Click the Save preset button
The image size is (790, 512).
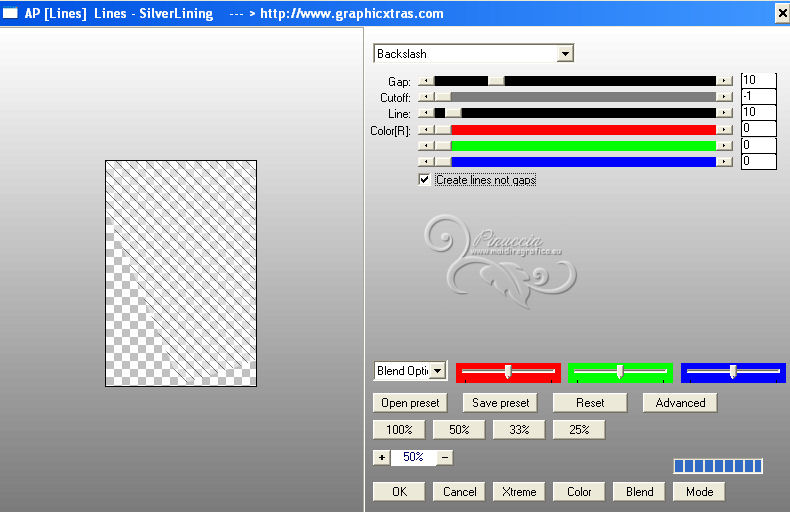(x=500, y=403)
